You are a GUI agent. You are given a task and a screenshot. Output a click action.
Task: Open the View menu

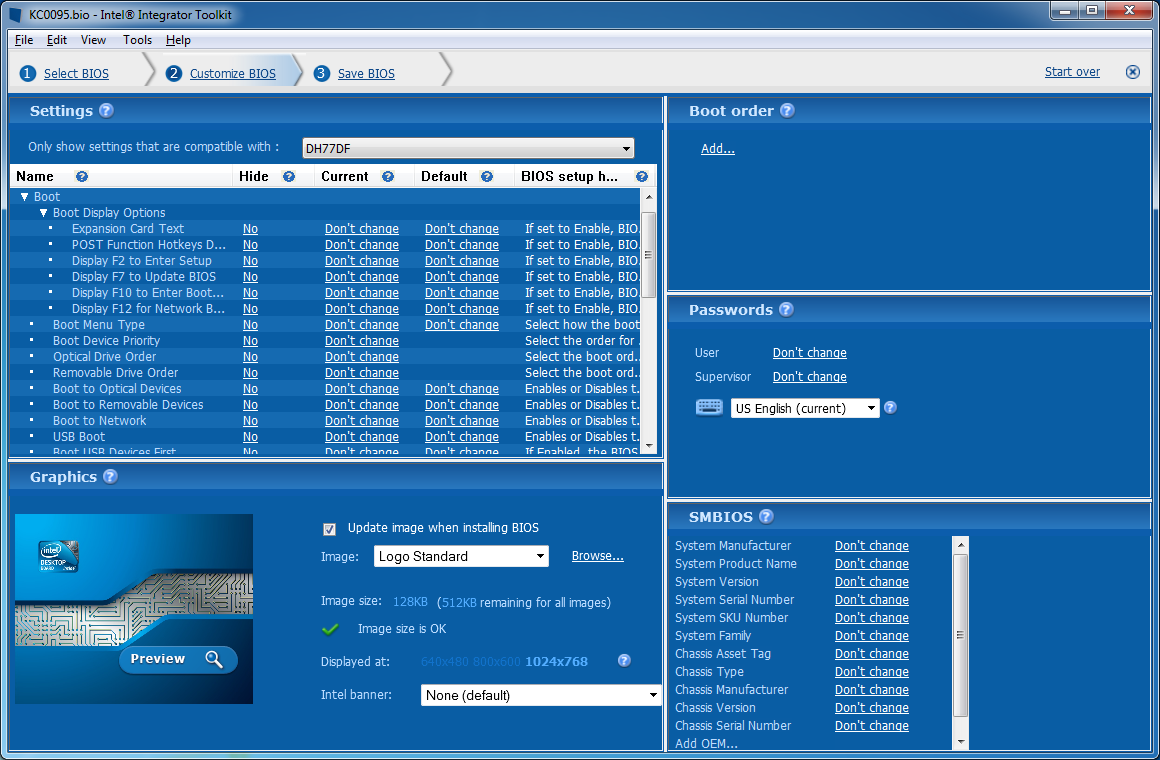(93, 40)
